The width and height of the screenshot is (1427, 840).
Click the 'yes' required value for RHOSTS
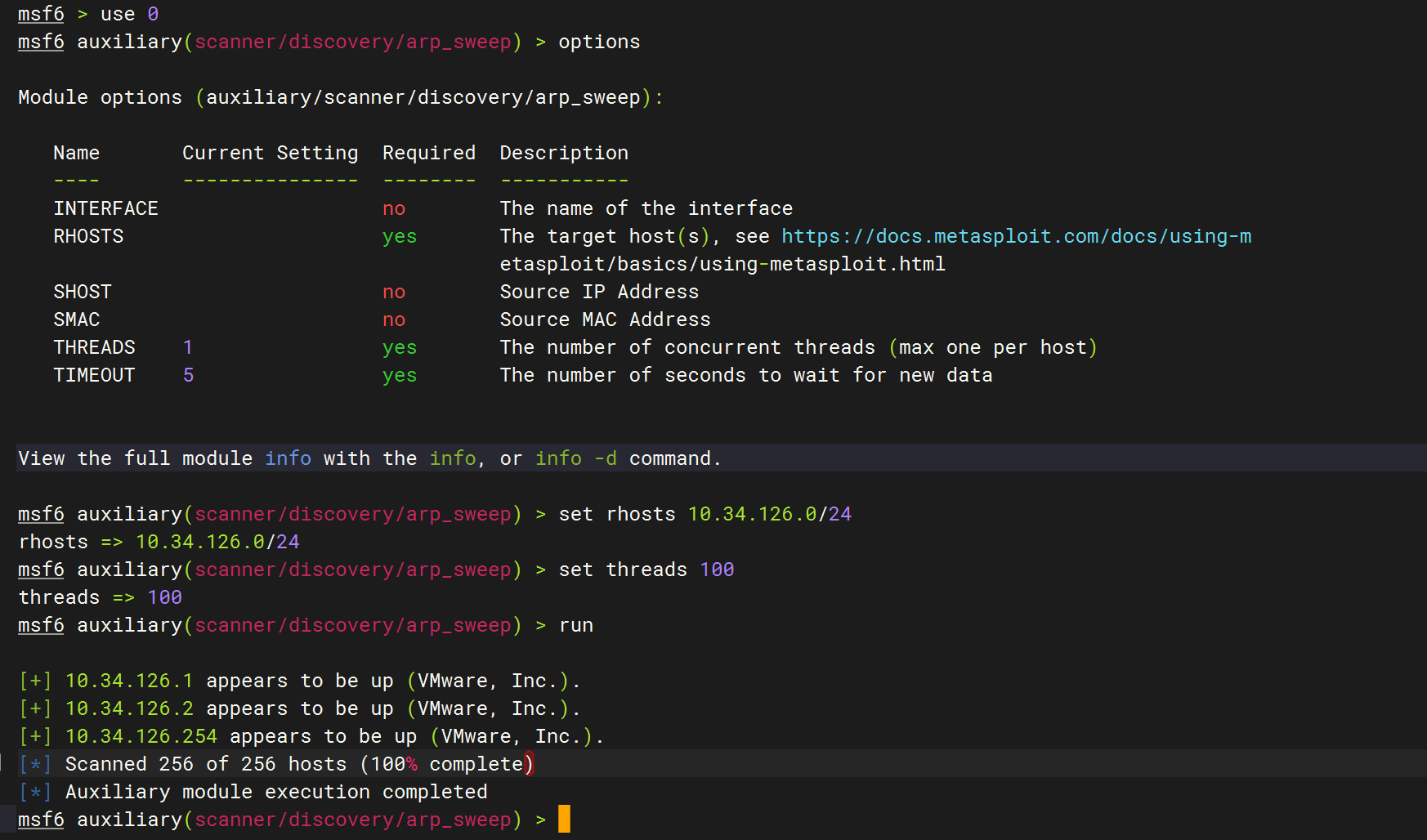(x=400, y=236)
